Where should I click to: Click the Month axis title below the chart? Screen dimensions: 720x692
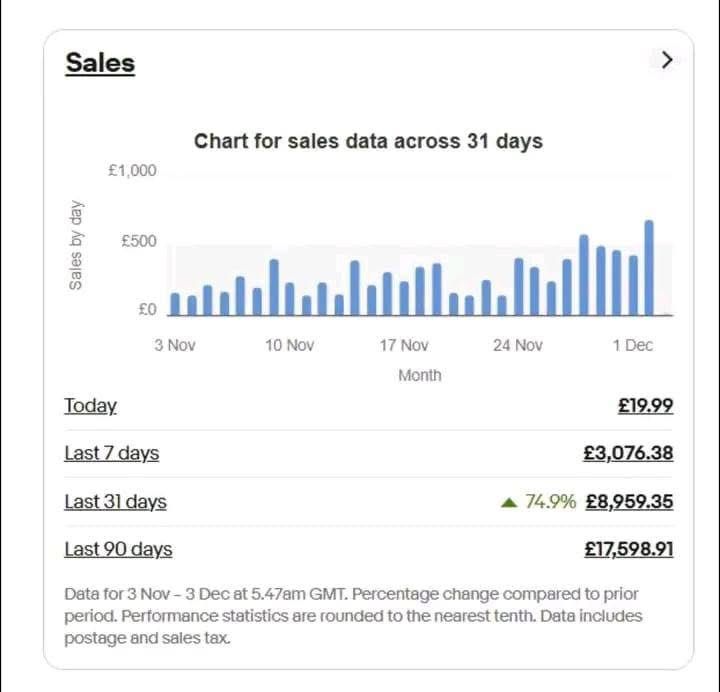(419, 376)
